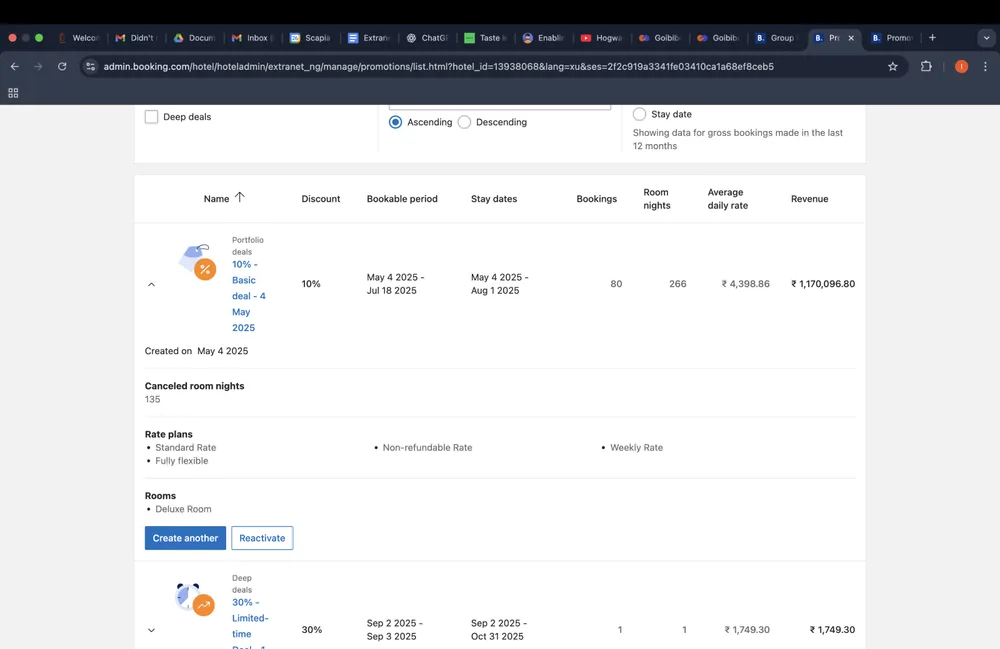
Task: Open the tab search dropdown arrow
Action: [986, 38]
